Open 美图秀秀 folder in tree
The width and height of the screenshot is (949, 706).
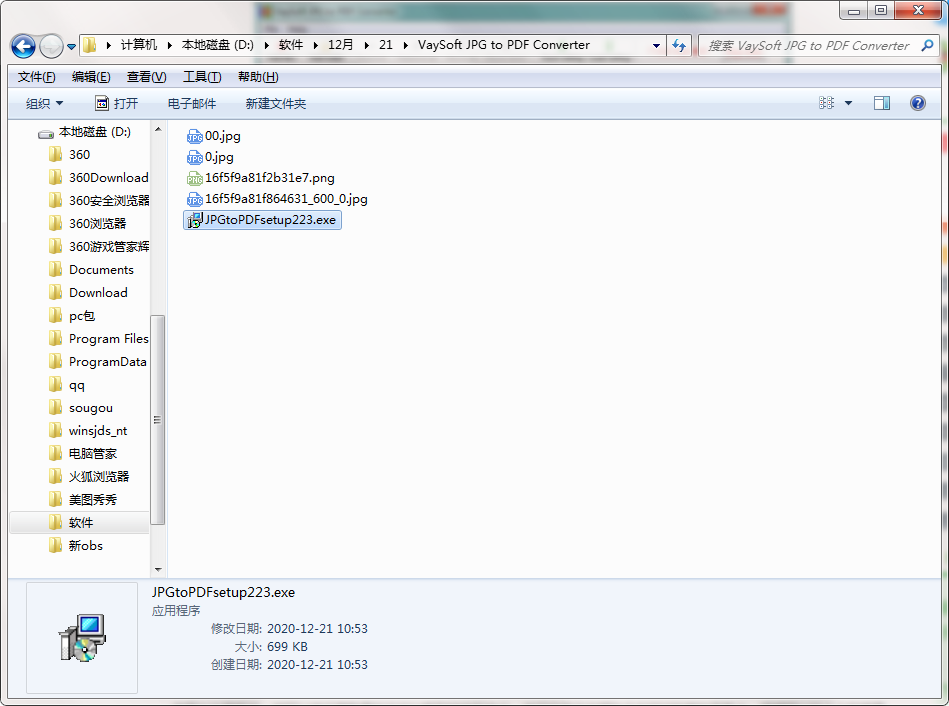[x=82, y=500]
